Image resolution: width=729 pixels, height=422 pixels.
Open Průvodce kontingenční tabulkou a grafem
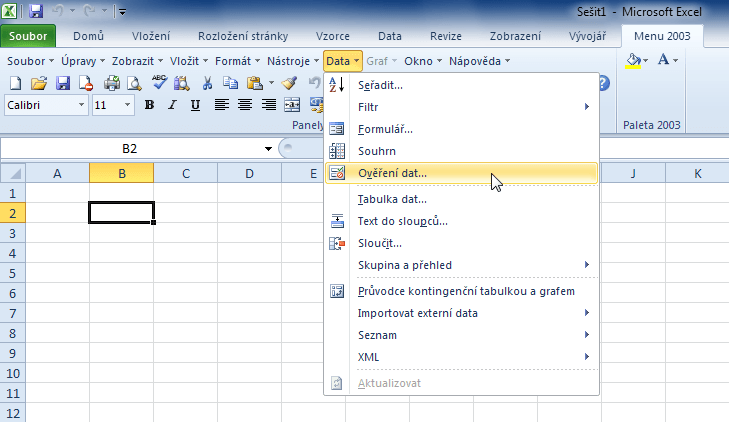461,291
